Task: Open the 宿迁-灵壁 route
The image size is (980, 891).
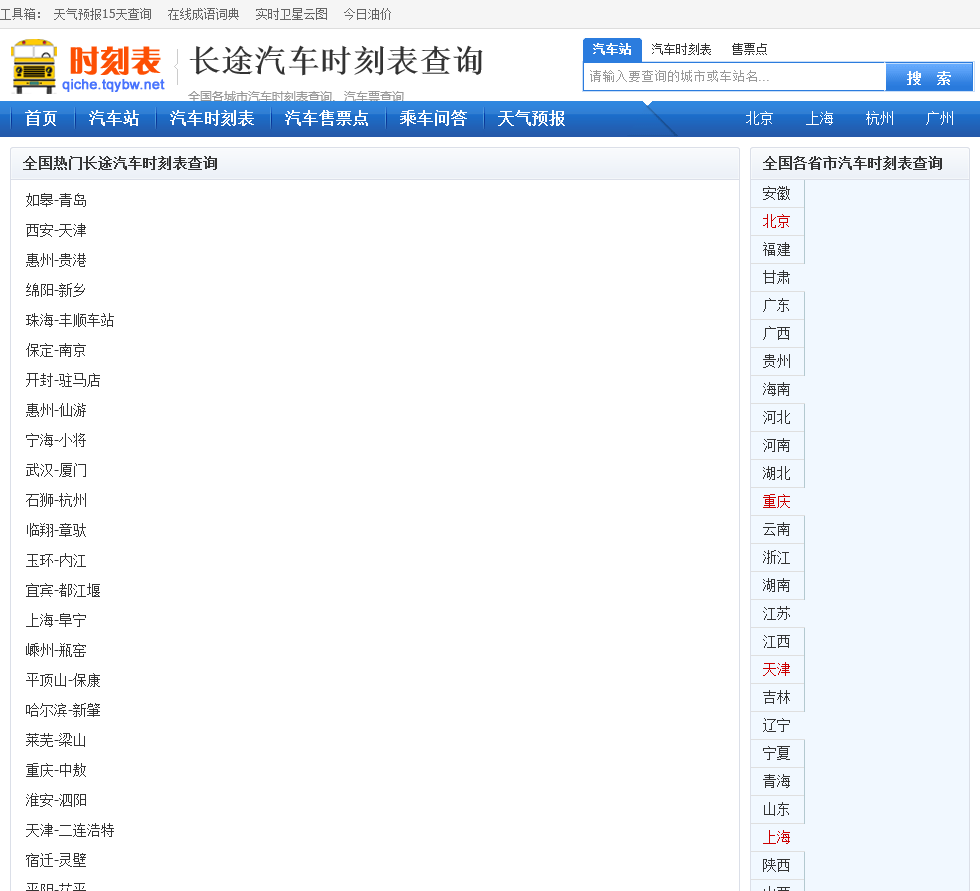Action: pos(56,860)
